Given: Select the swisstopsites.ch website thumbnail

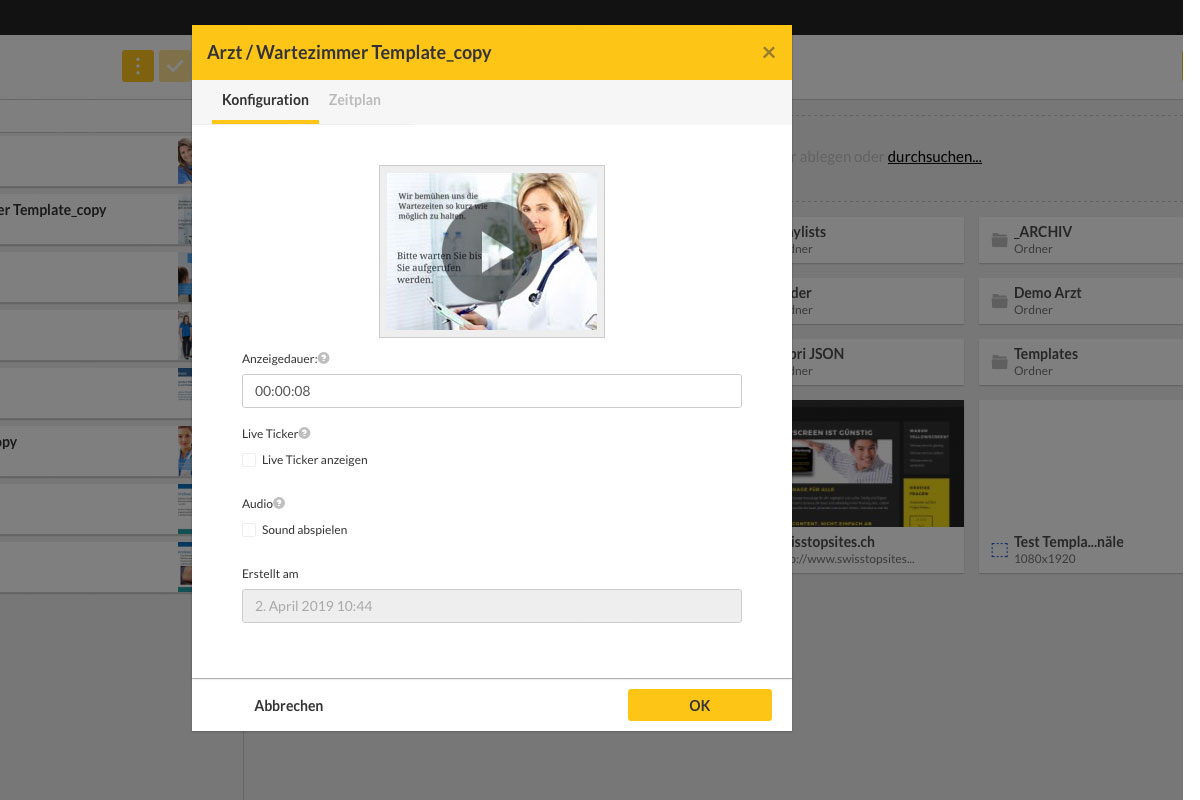Looking at the screenshot, I should tap(877, 464).
